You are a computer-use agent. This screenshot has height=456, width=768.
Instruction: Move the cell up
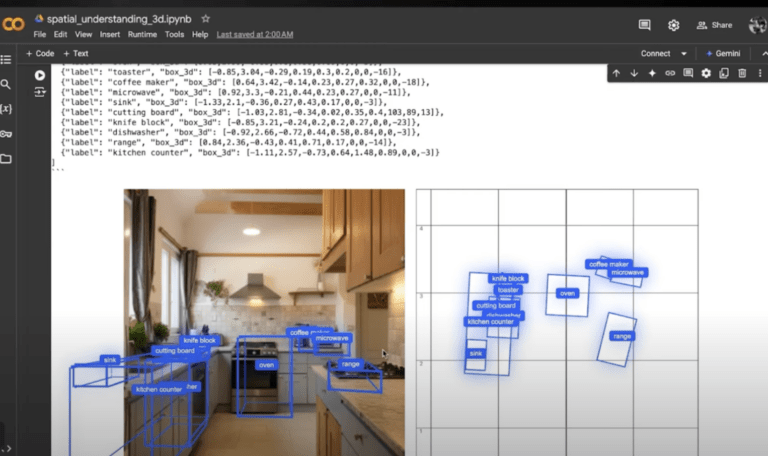pyautogui.click(x=616, y=73)
